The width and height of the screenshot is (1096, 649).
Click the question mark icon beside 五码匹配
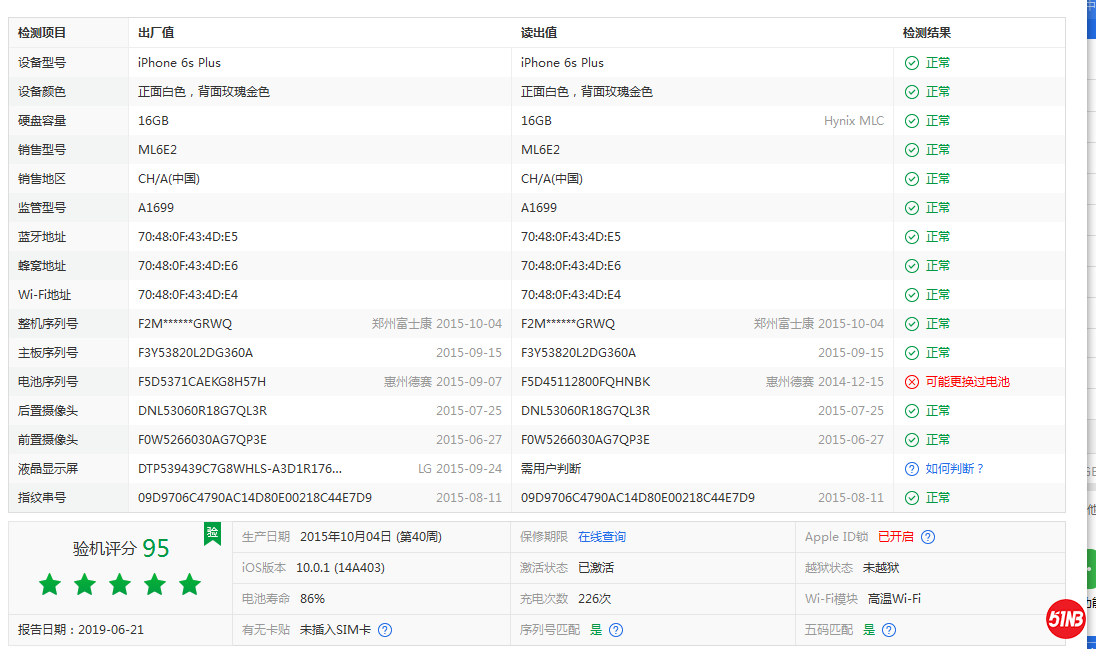coord(888,630)
